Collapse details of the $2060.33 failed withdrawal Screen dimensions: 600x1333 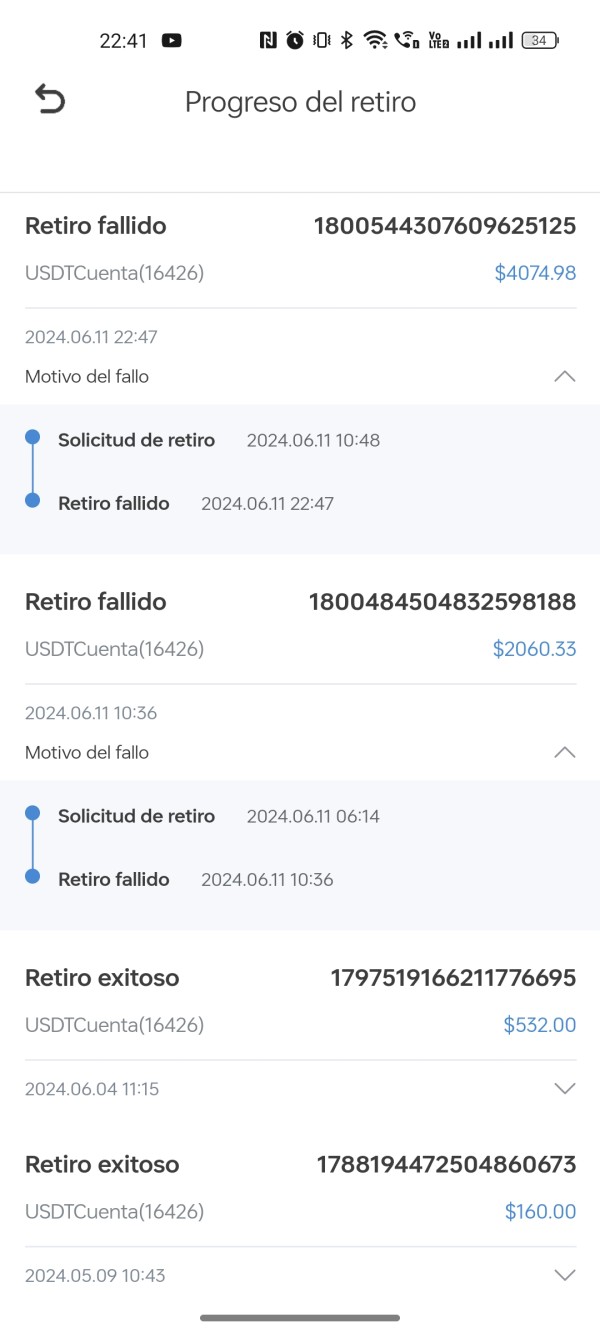point(564,753)
